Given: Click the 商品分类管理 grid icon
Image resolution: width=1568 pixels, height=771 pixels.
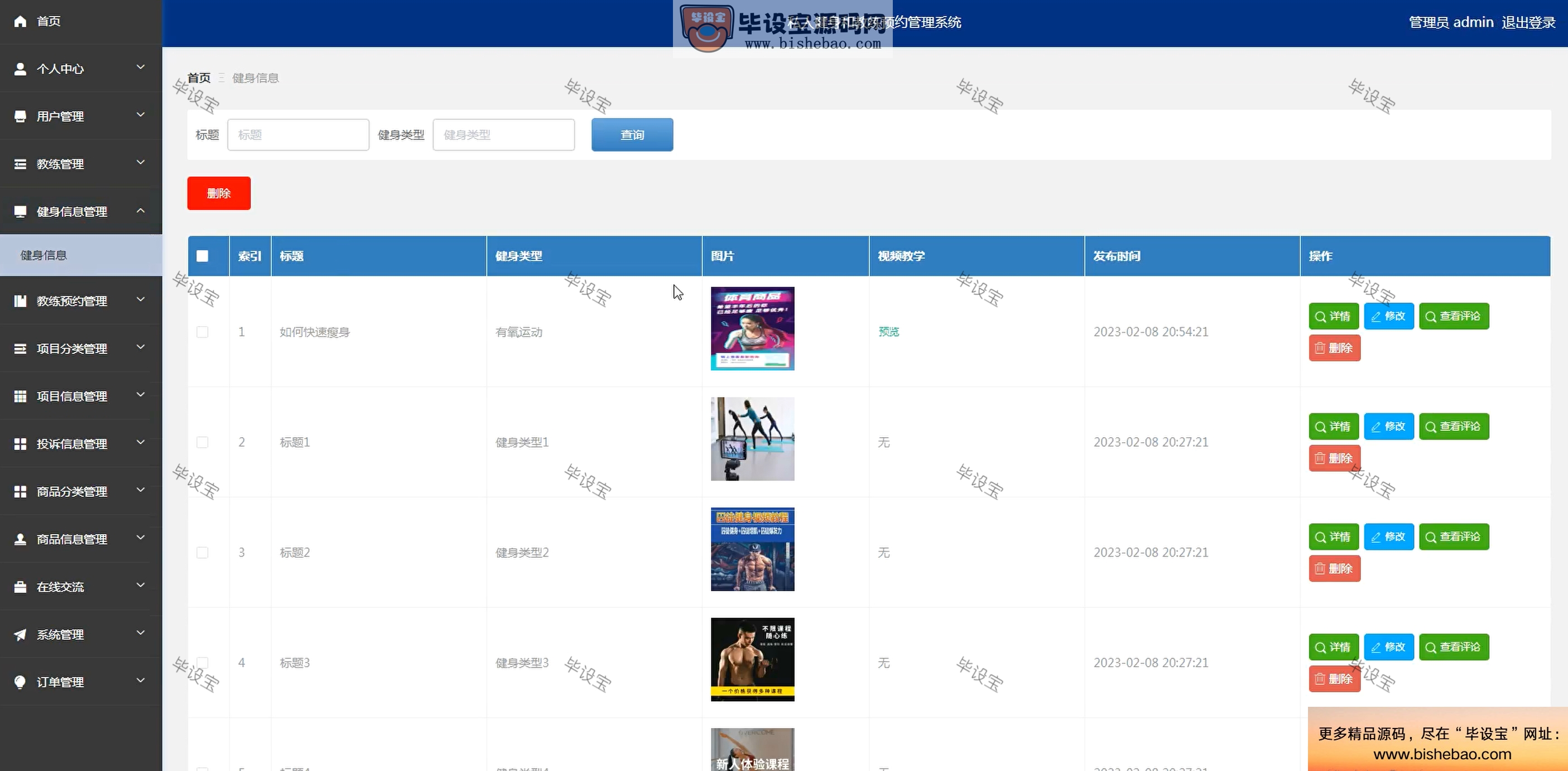Looking at the screenshot, I should tap(20, 491).
